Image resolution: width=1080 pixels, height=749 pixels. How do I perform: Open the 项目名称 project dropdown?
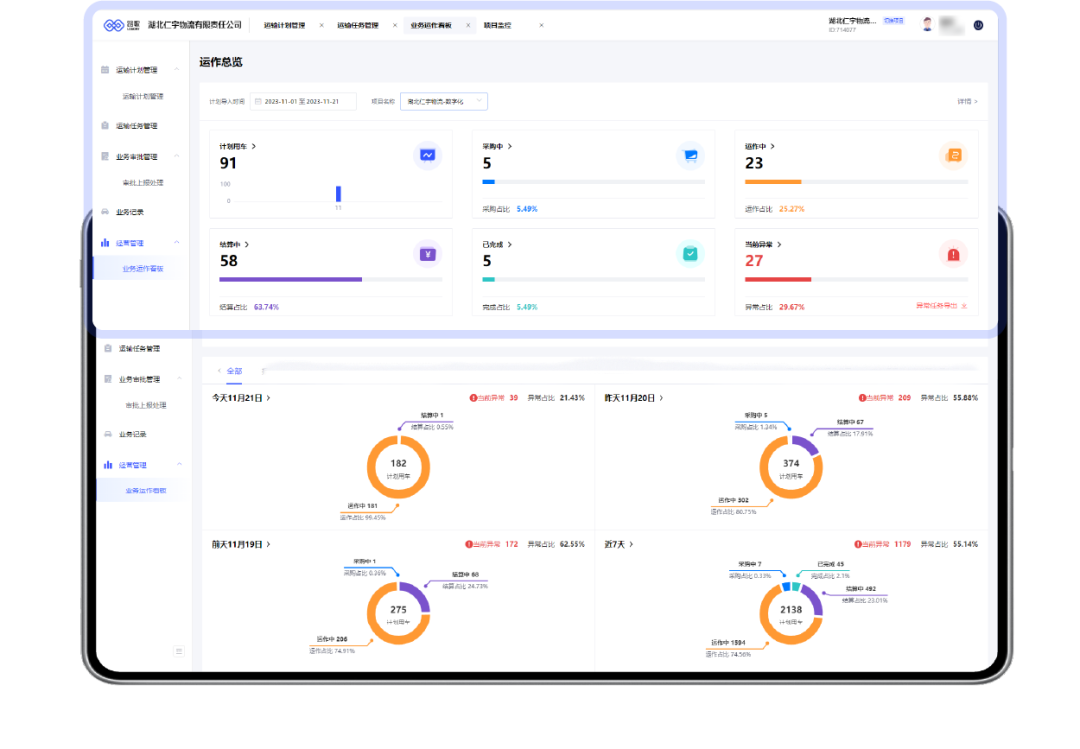(444, 101)
